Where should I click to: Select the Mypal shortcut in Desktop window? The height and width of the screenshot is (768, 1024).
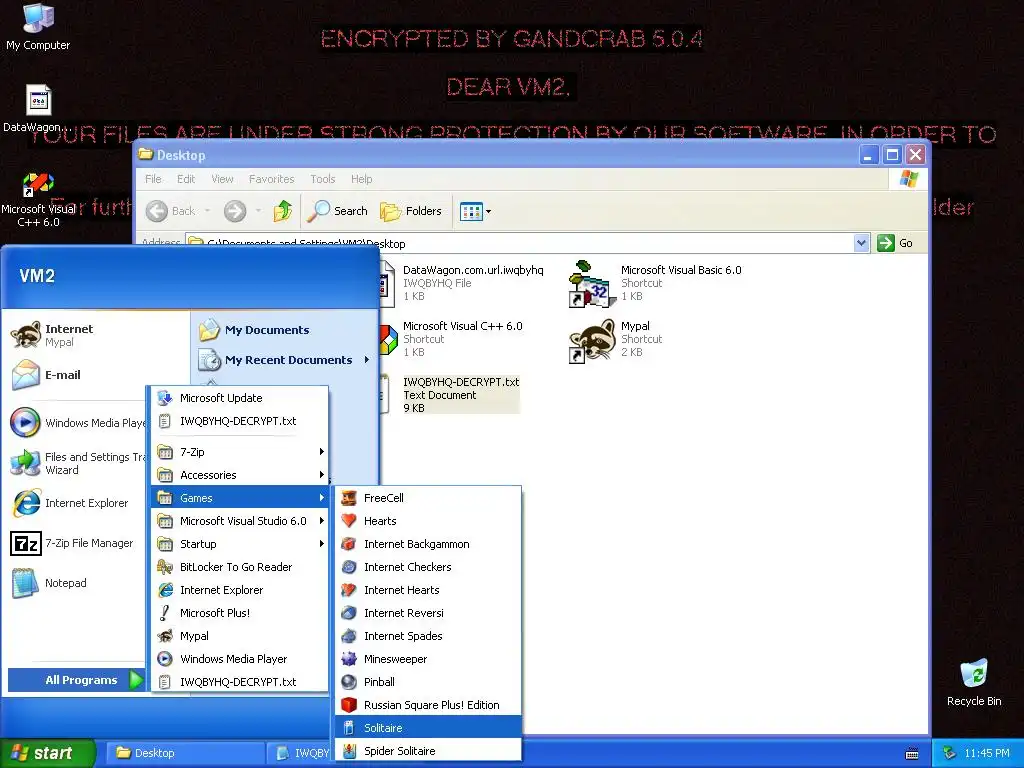(x=616, y=339)
